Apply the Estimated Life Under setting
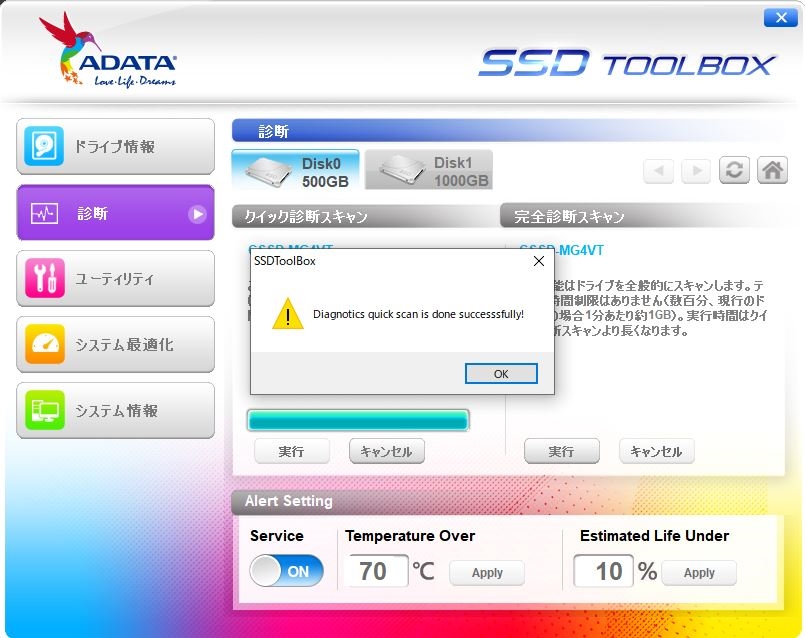Viewport: 805px width, 638px height. tap(699, 573)
